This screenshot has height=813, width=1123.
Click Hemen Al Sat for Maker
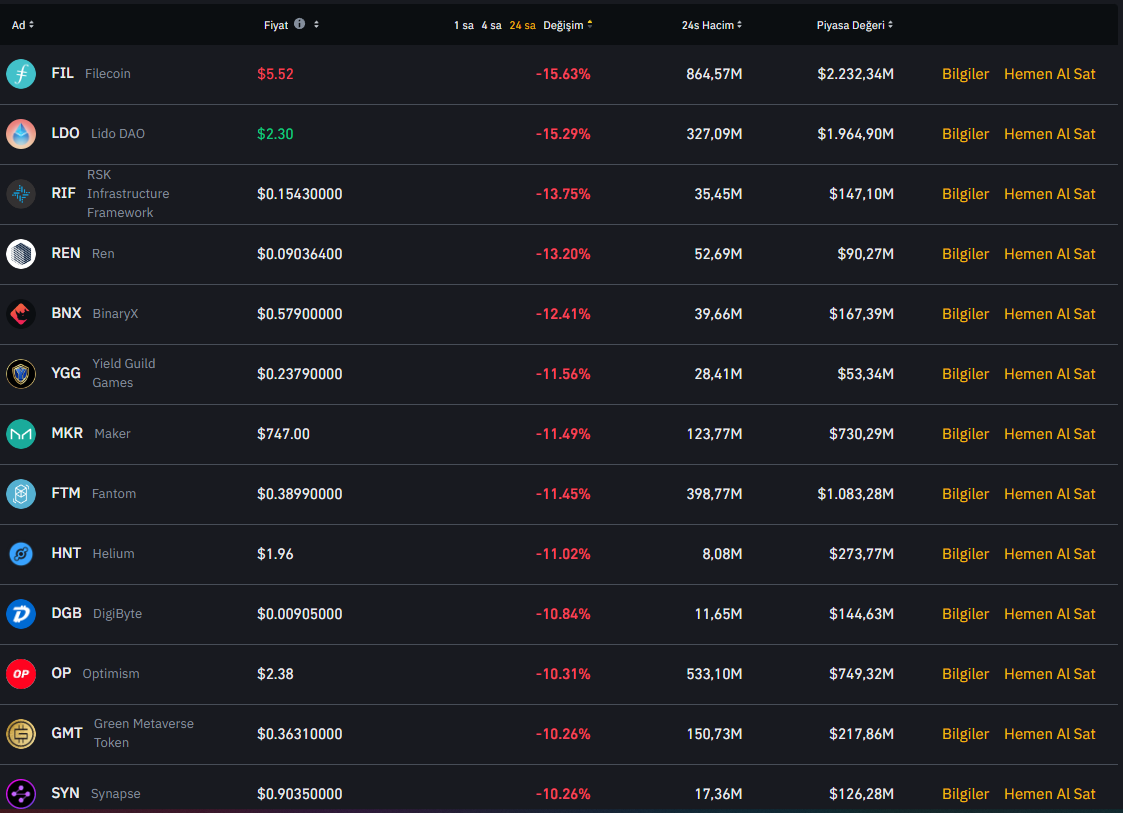(1049, 434)
